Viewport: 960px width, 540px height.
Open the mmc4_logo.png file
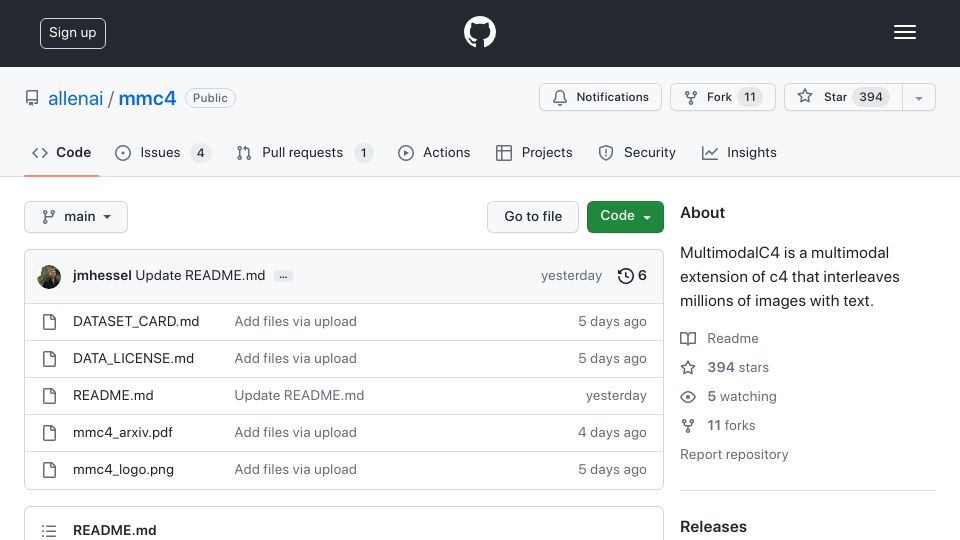(x=123, y=470)
